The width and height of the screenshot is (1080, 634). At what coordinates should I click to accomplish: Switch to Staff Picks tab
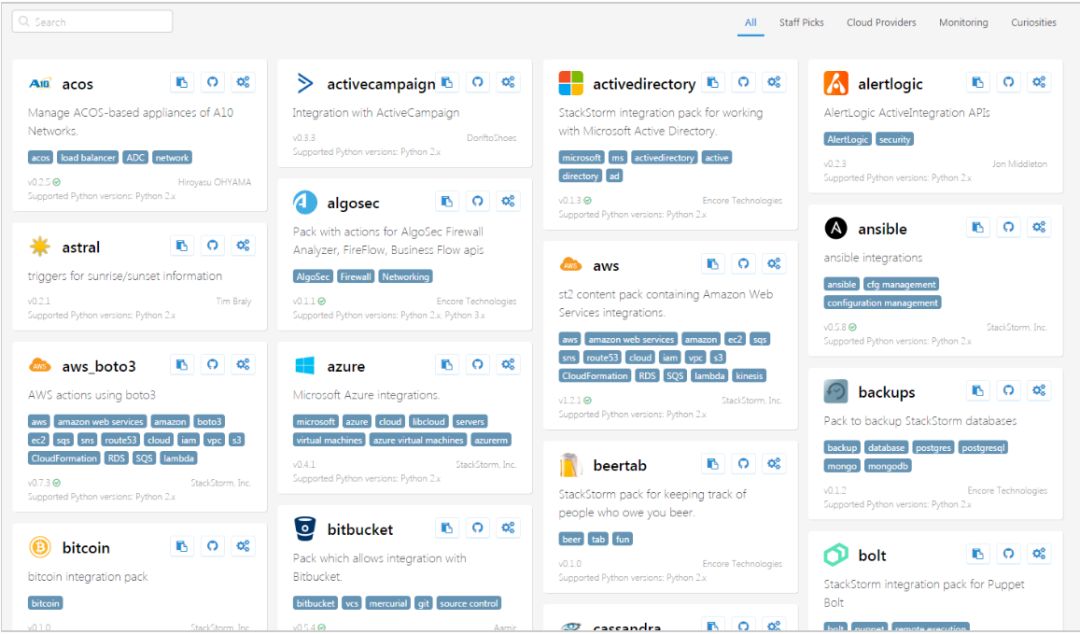click(801, 22)
